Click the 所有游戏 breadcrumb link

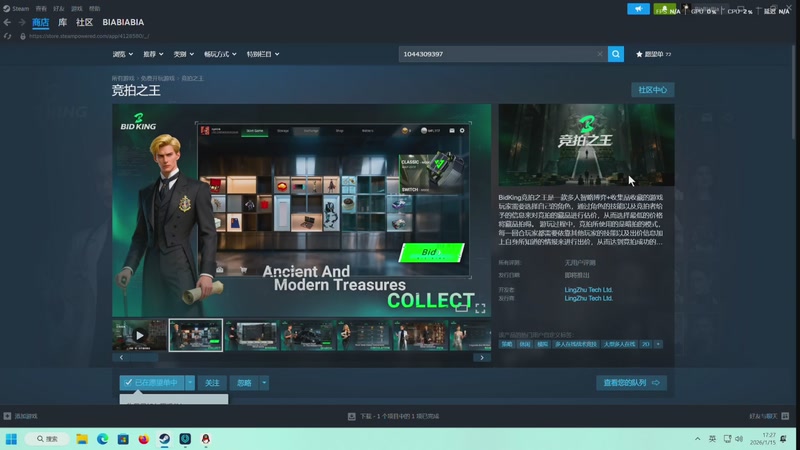click(123, 78)
